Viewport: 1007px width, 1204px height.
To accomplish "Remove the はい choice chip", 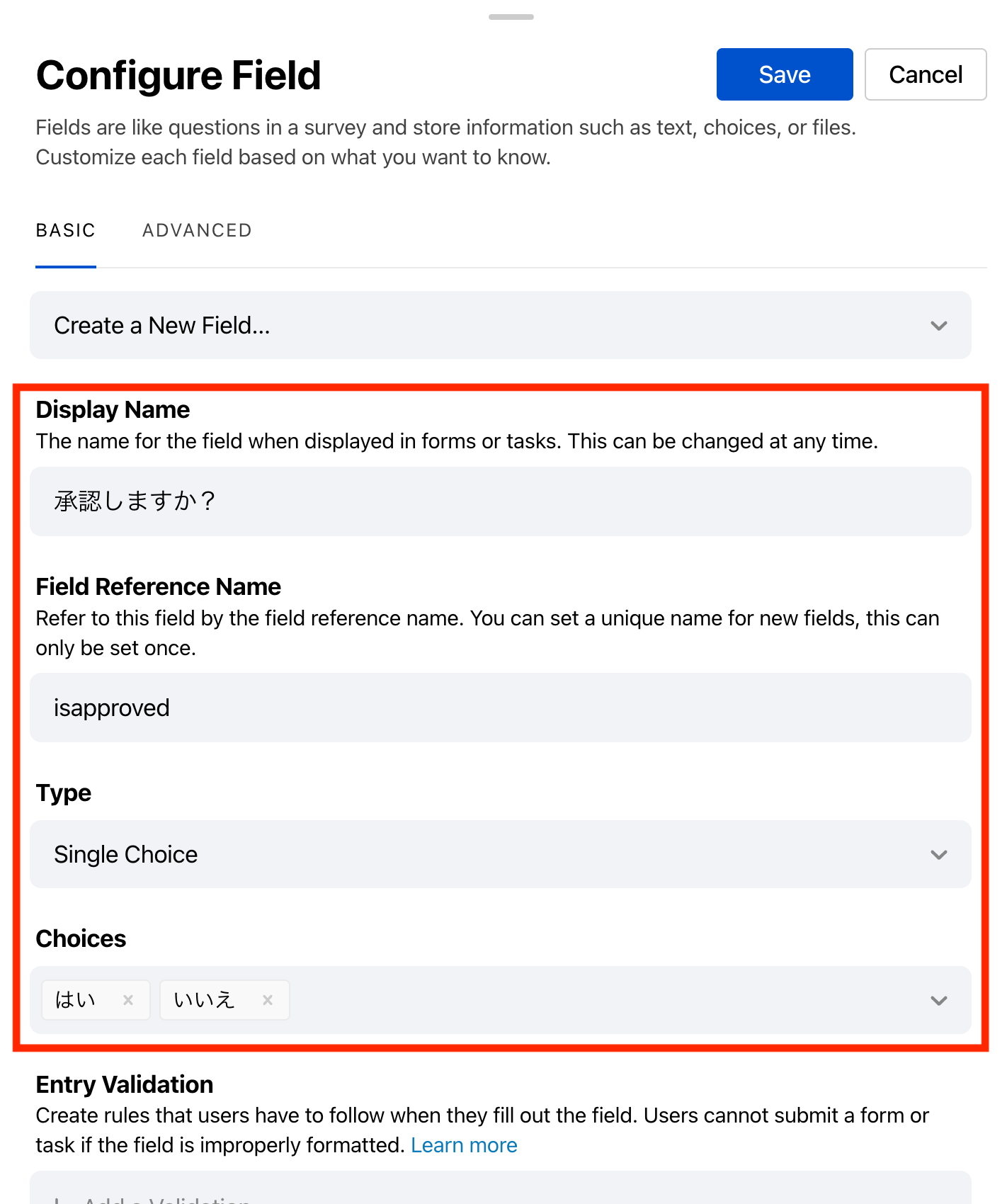I will (x=129, y=999).
